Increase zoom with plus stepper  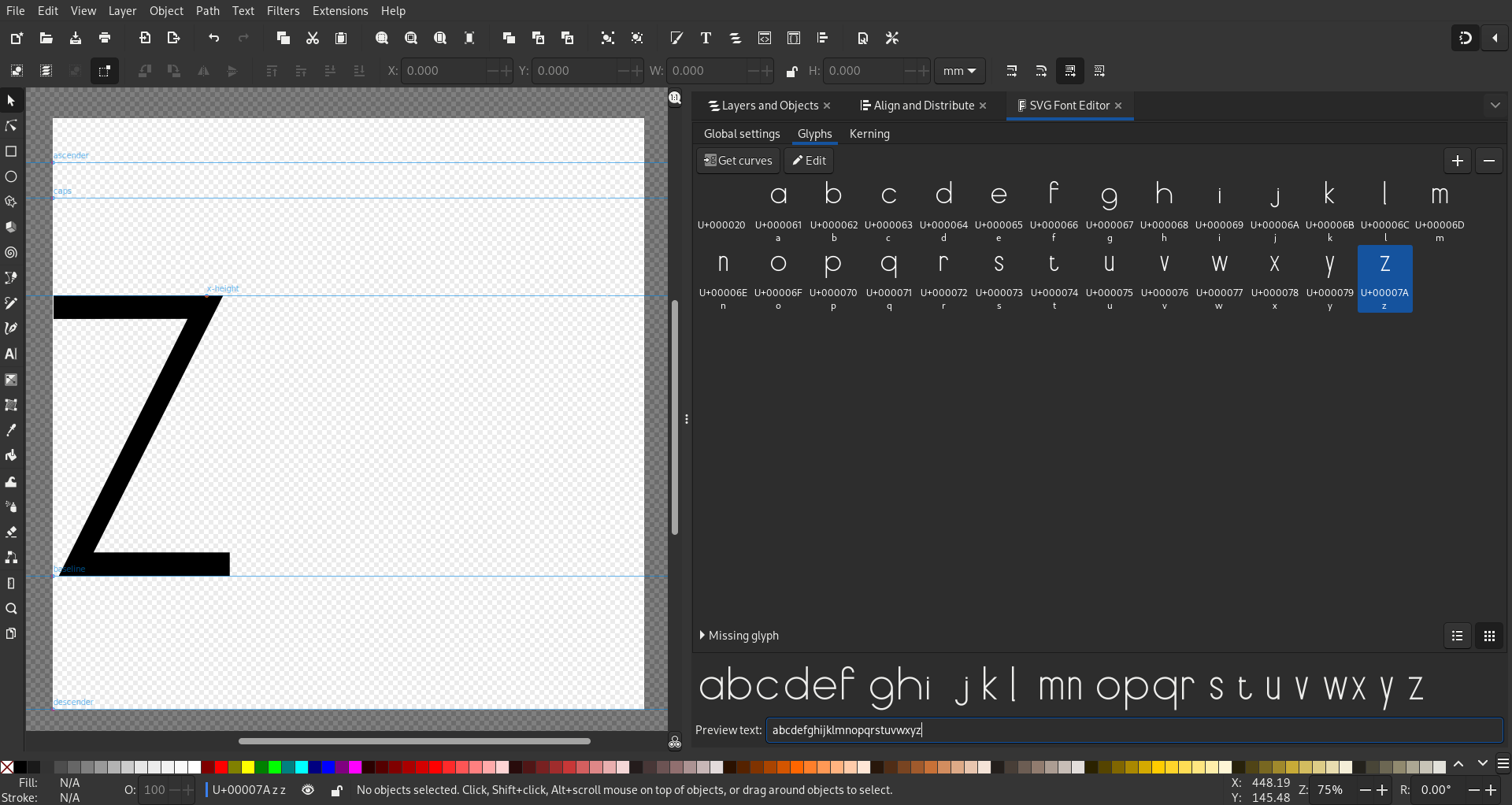(1382, 790)
